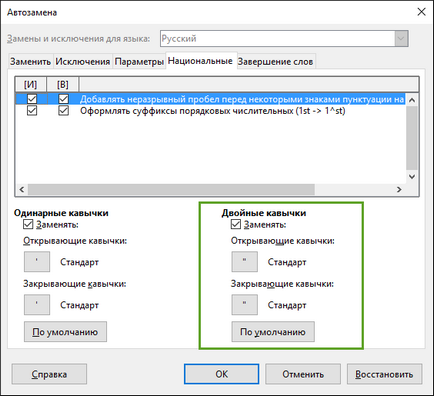Viewport: 434px width, 396px height.
Task: Click По умолчанию under double quotes
Action: [x=273, y=332]
